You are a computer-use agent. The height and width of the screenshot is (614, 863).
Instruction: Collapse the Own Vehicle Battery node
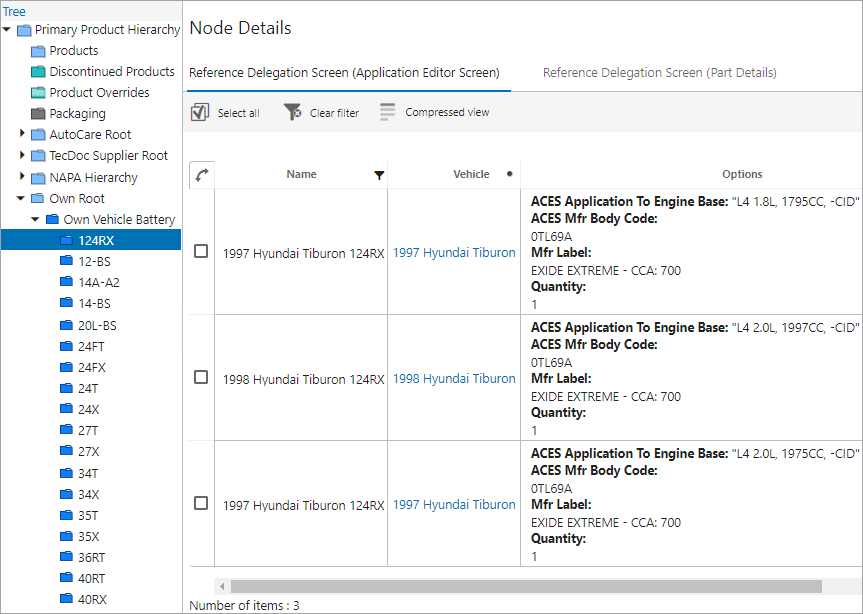(35, 219)
